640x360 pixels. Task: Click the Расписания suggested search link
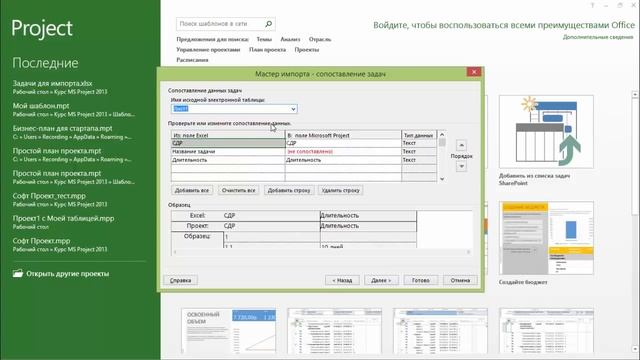click(192, 60)
